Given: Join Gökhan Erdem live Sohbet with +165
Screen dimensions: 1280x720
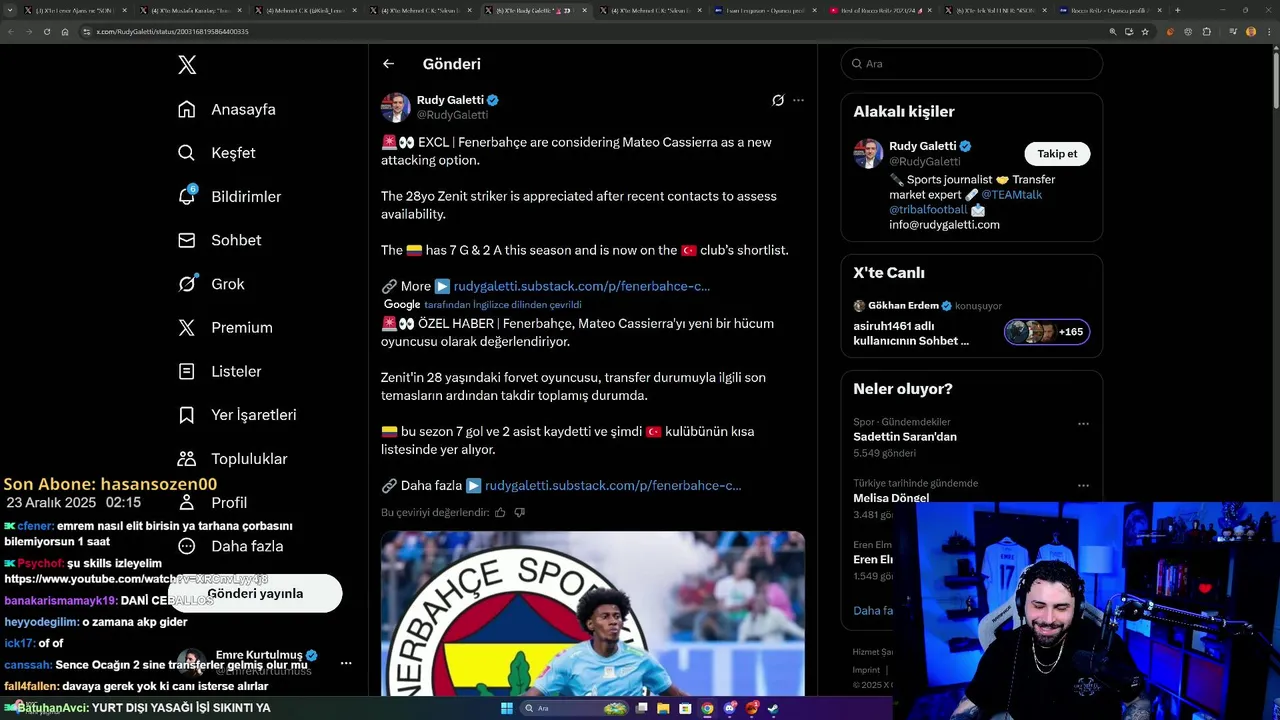Looking at the screenshot, I should [x=1047, y=332].
